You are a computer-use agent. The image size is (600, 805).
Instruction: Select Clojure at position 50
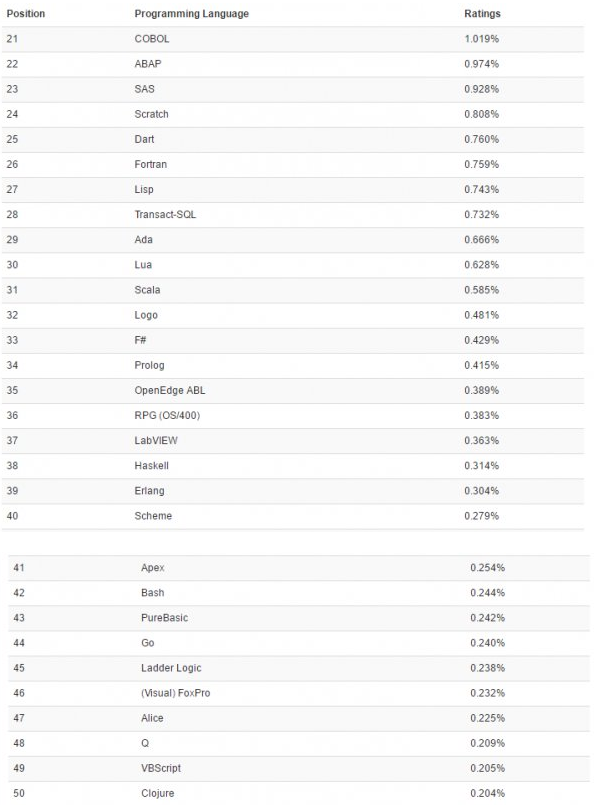pyautogui.click(x=158, y=793)
